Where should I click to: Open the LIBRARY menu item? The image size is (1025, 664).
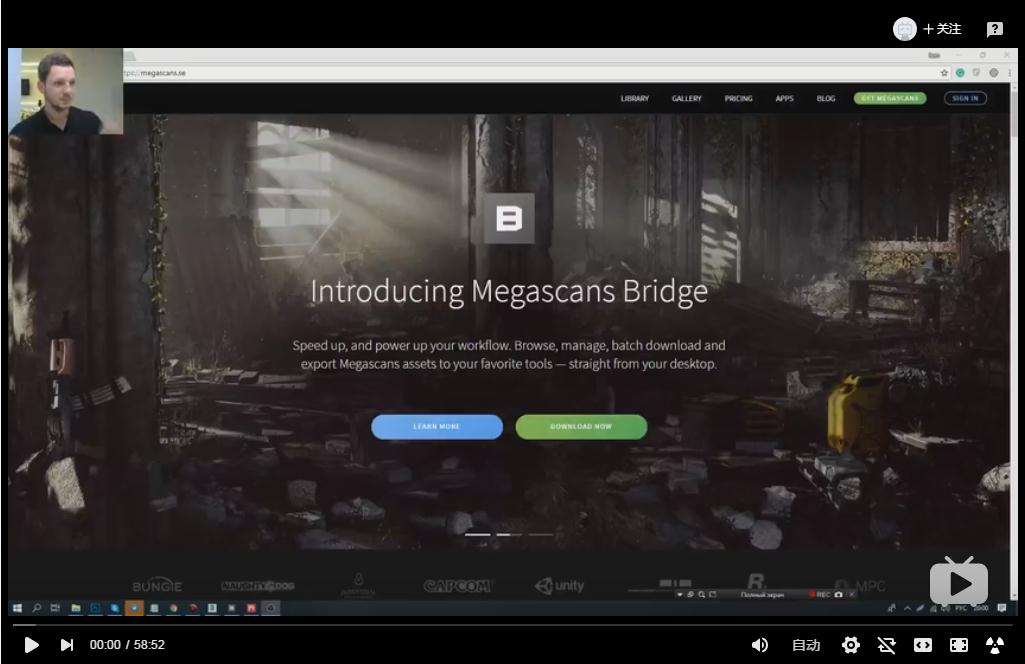point(635,99)
